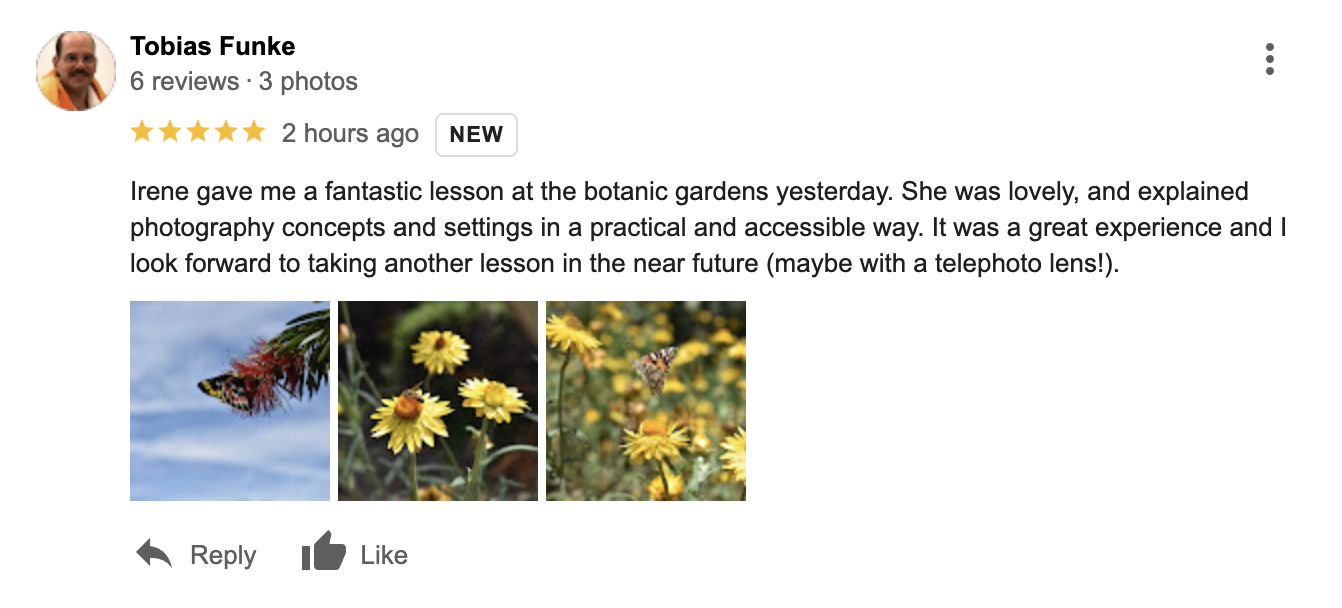Open the bee on yellow daisies photo
Screen dimensions: 1342x608
(x=438, y=401)
